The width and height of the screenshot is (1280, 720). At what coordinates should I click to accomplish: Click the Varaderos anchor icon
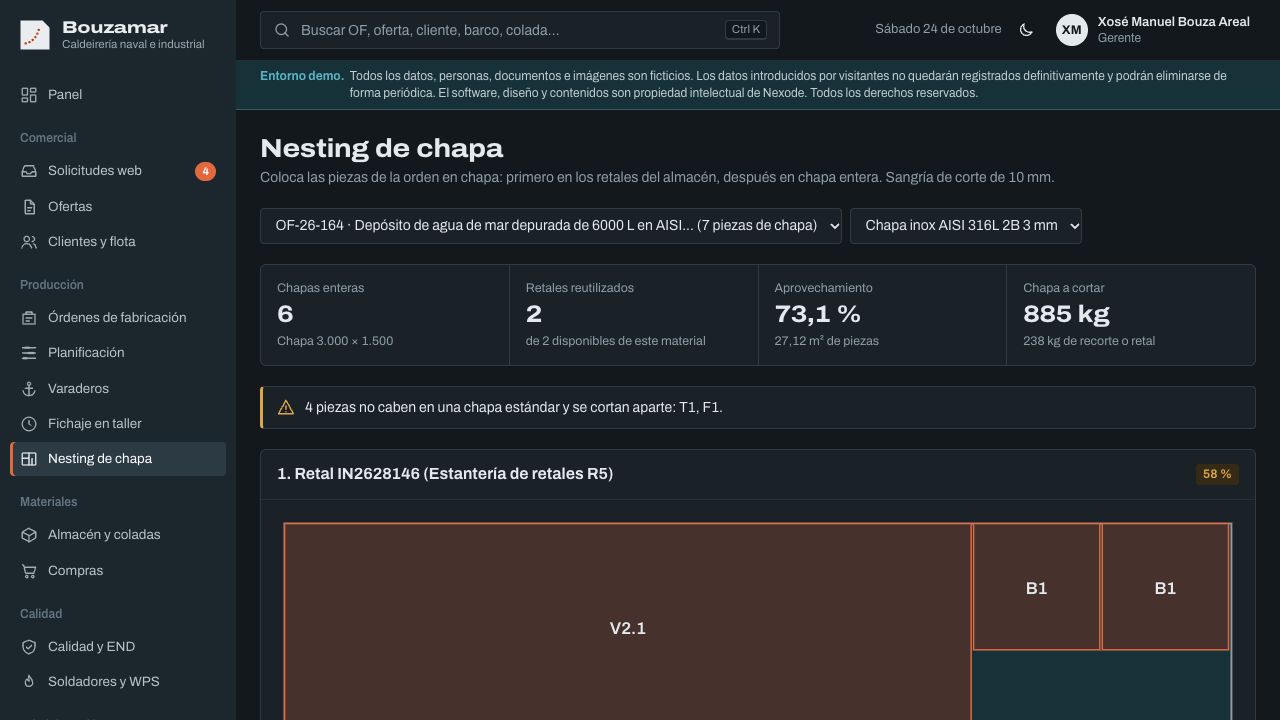tap(29, 389)
